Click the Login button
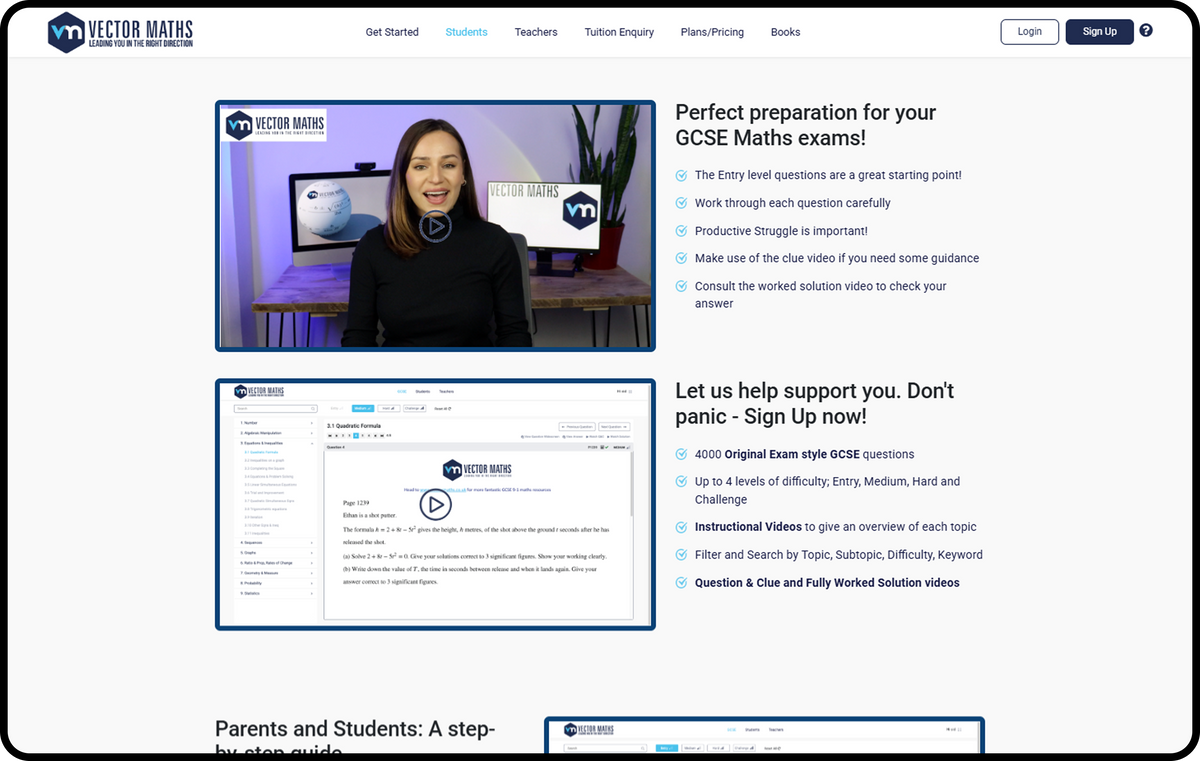The image size is (1200, 761). [1030, 32]
